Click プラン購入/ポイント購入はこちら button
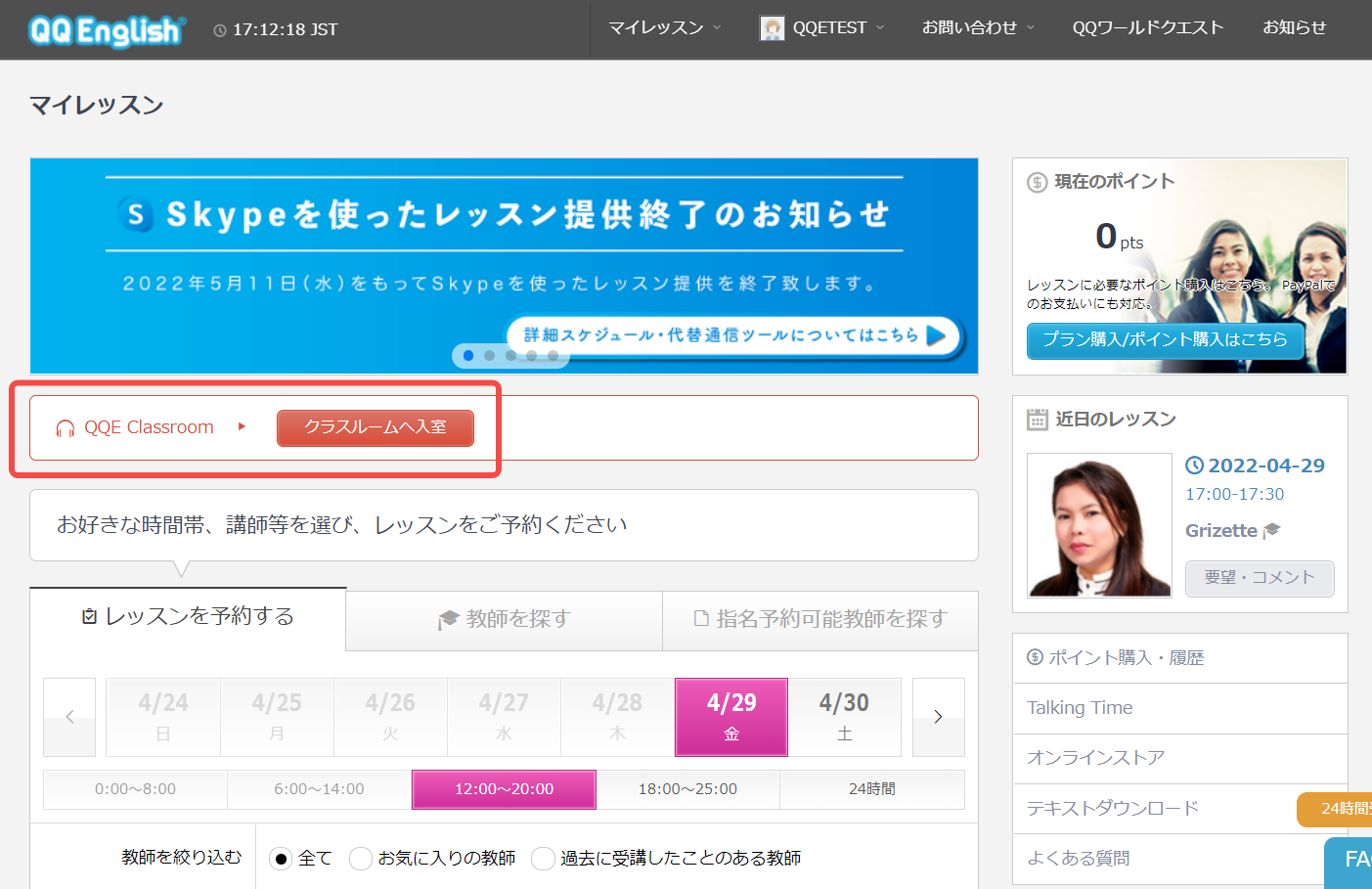1372x889 pixels. (1165, 339)
